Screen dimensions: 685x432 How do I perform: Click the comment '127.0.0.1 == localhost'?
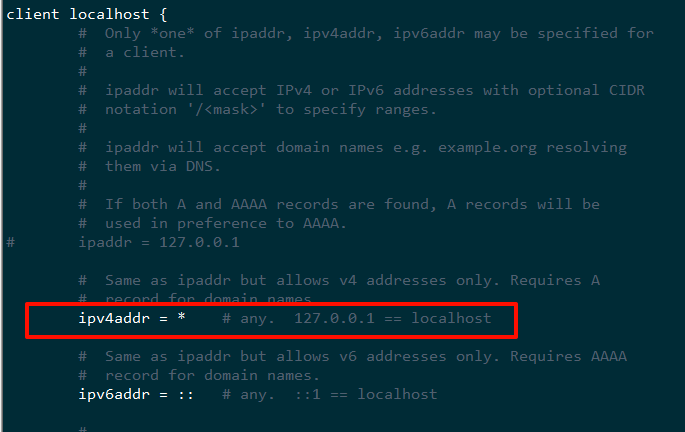click(392, 318)
